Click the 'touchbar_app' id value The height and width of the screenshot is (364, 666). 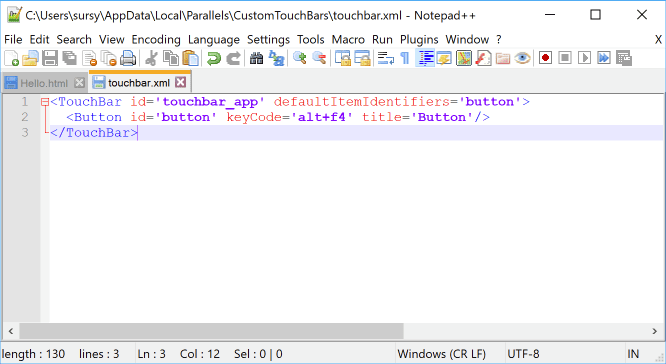point(210,102)
